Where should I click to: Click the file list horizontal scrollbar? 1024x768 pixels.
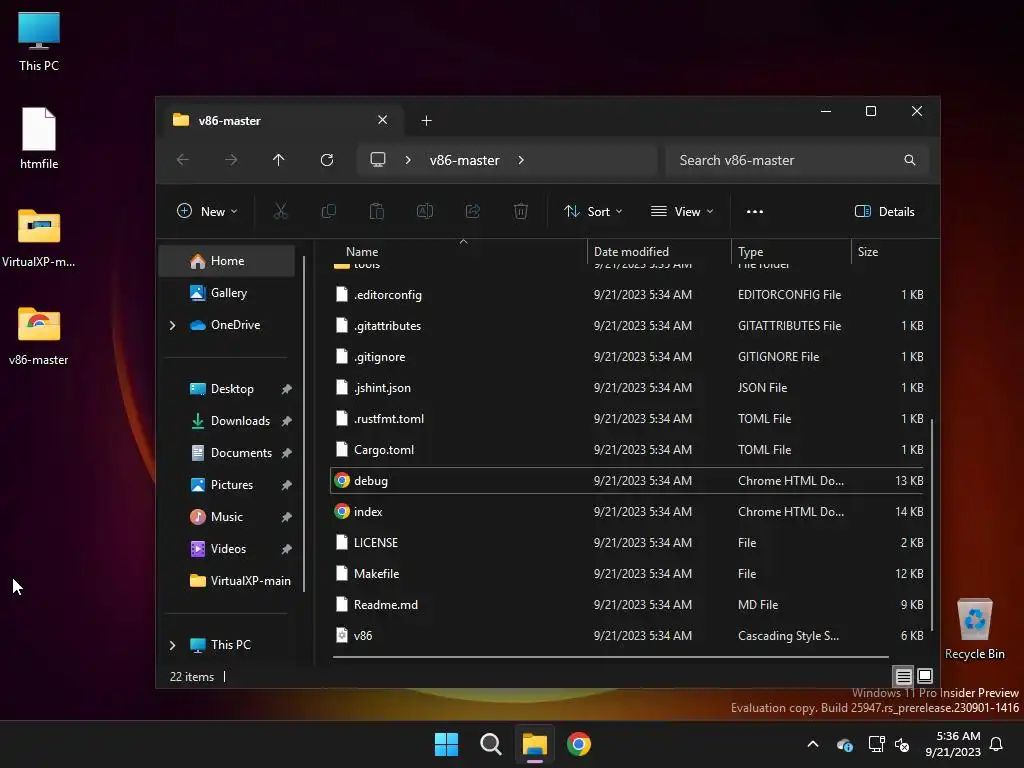tap(611, 656)
